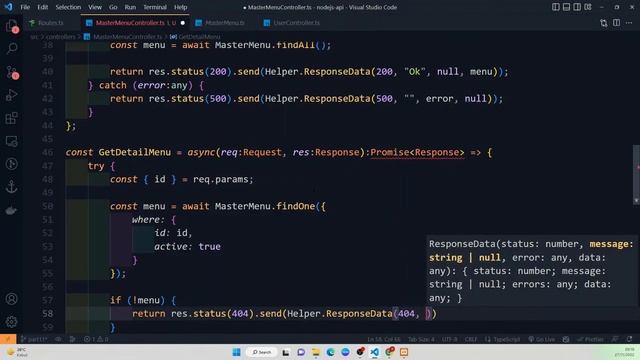Open the Chat icon on the taskbar
The image size is (640, 360).
coord(301,352)
